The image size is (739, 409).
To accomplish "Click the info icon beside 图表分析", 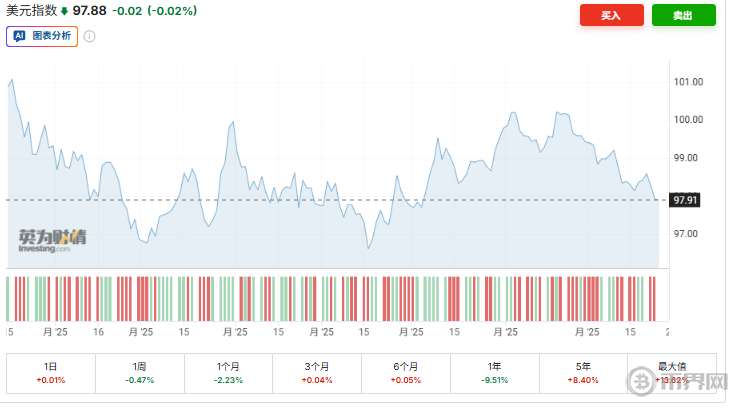I will click(x=89, y=36).
